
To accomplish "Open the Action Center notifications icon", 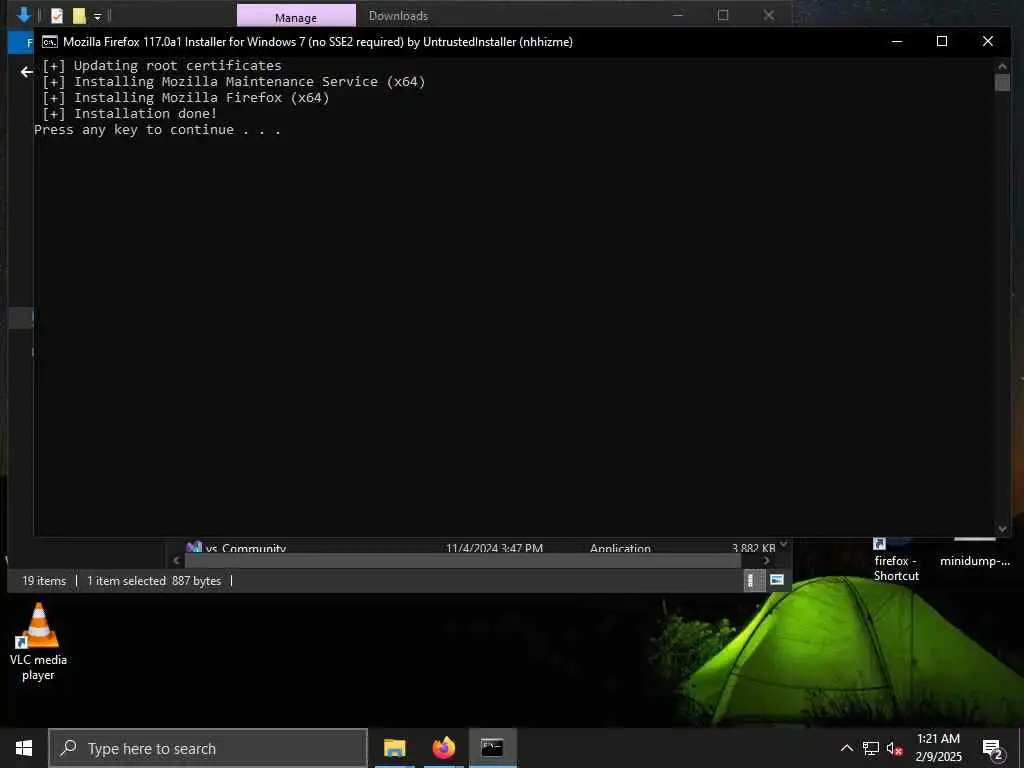I will pos(992,748).
